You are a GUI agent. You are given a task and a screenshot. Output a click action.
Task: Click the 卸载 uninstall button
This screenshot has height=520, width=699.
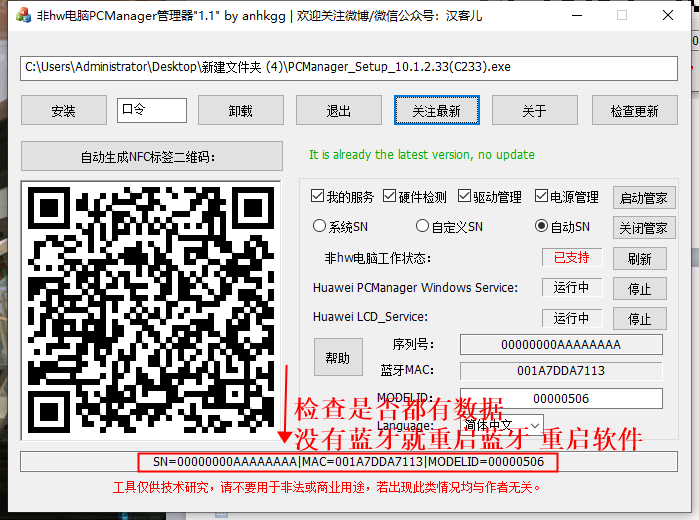click(241, 110)
